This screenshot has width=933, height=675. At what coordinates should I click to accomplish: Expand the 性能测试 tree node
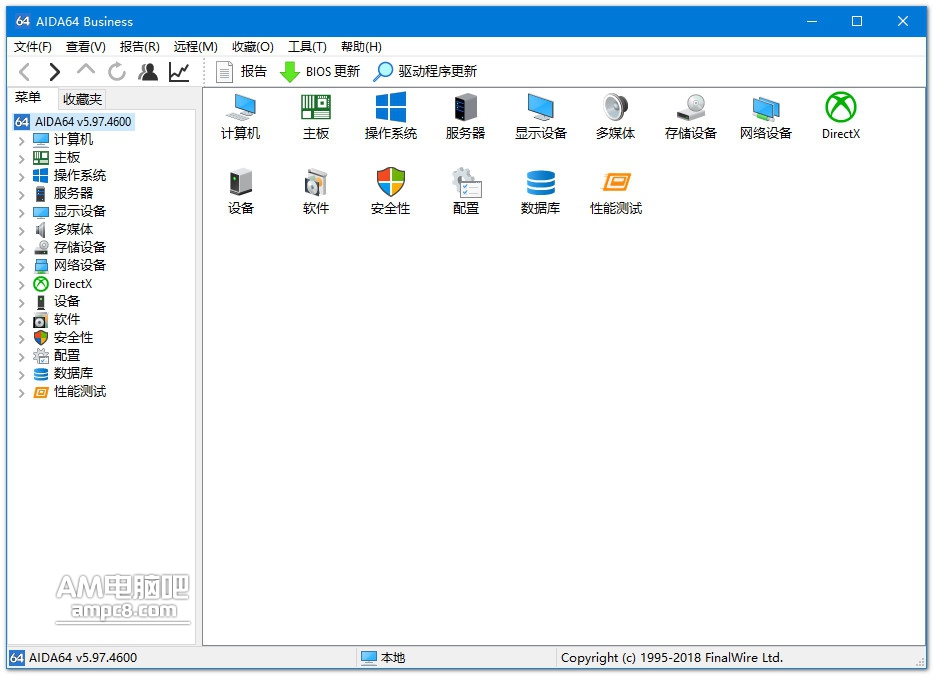pos(21,392)
